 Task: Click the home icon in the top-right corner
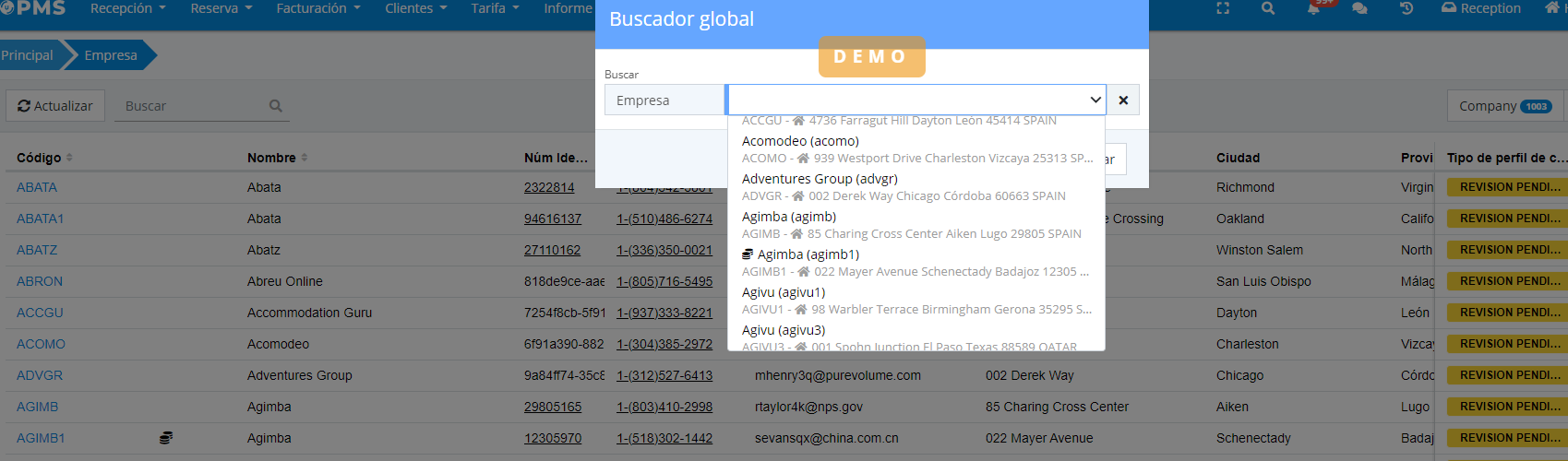pyautogui.click(x=1551, y=8)
